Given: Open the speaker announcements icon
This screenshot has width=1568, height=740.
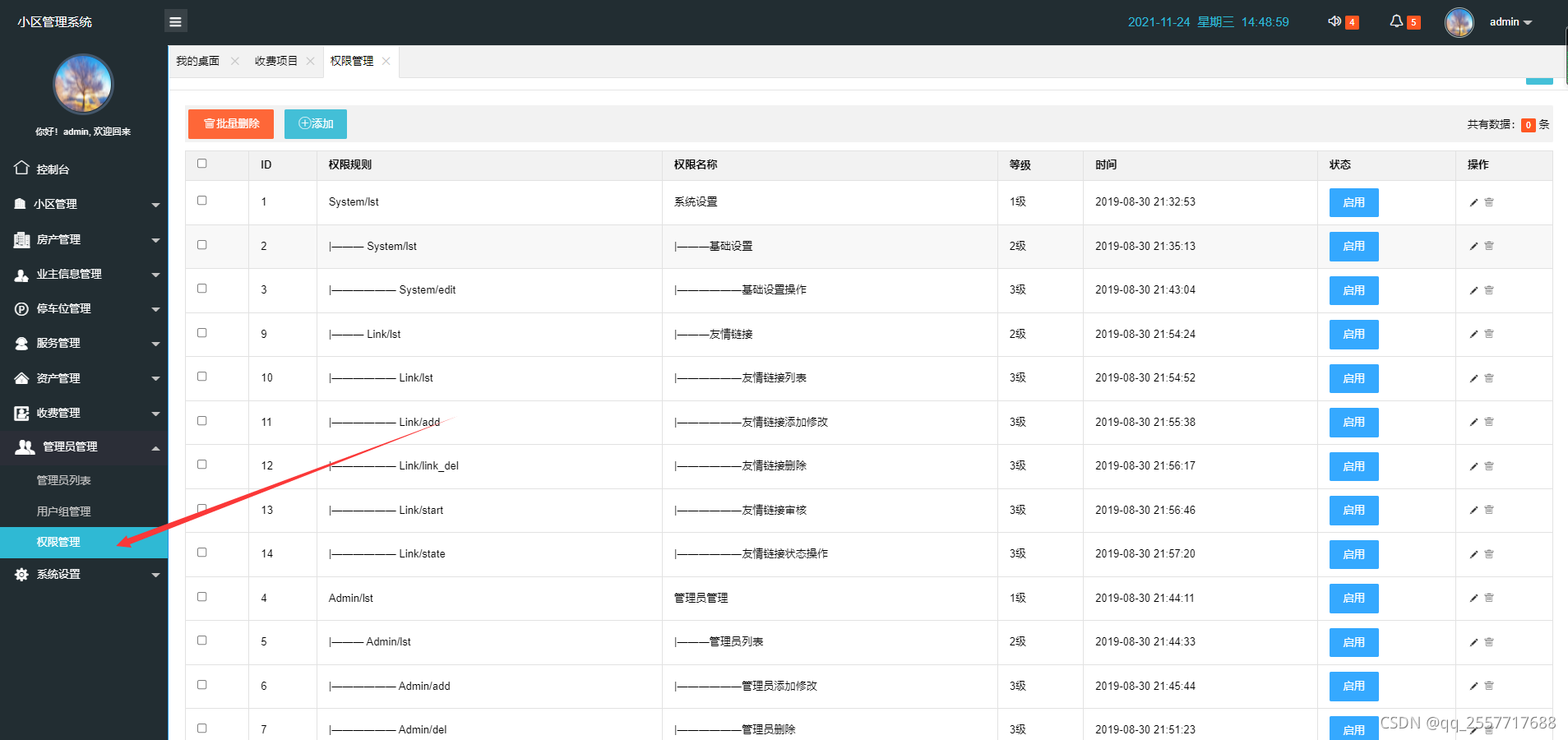Looking at the screenshot, I should pyautogui.click(x=1334, y=21).
